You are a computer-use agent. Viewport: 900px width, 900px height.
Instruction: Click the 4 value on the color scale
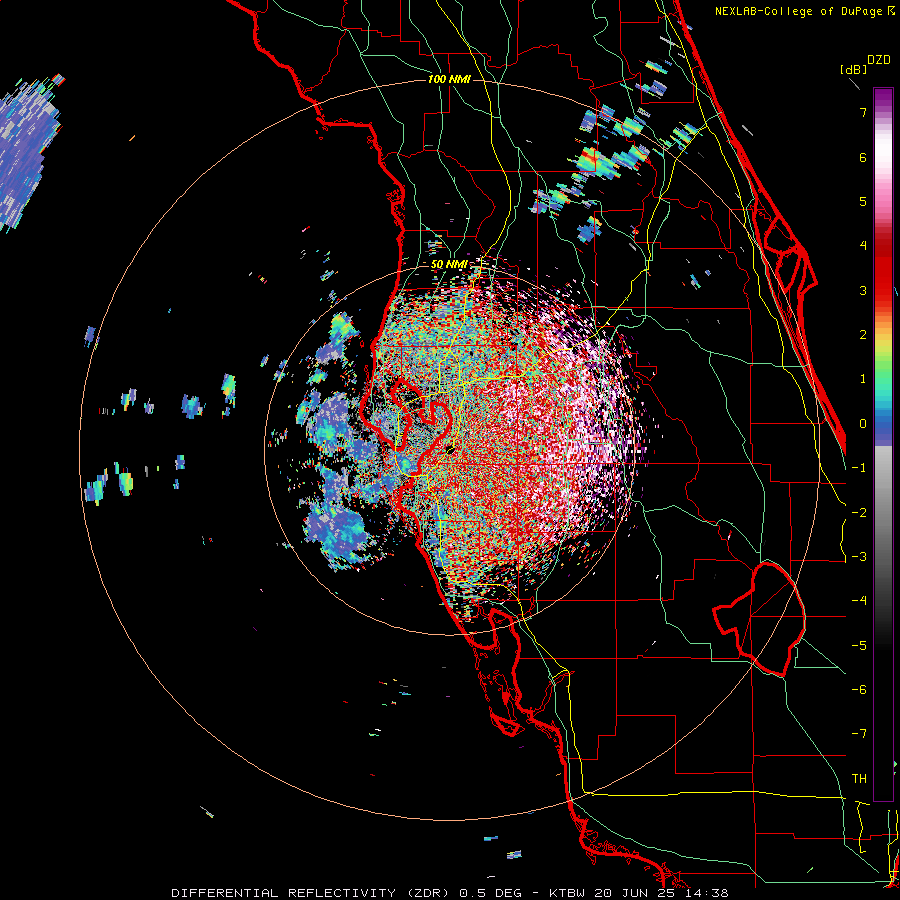coord(863,246)
